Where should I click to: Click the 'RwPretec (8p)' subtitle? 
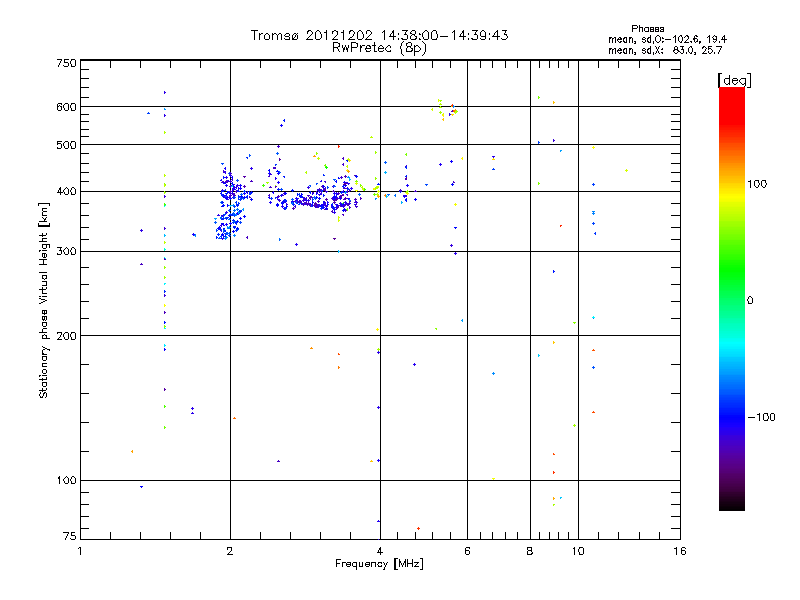point(379,48)
